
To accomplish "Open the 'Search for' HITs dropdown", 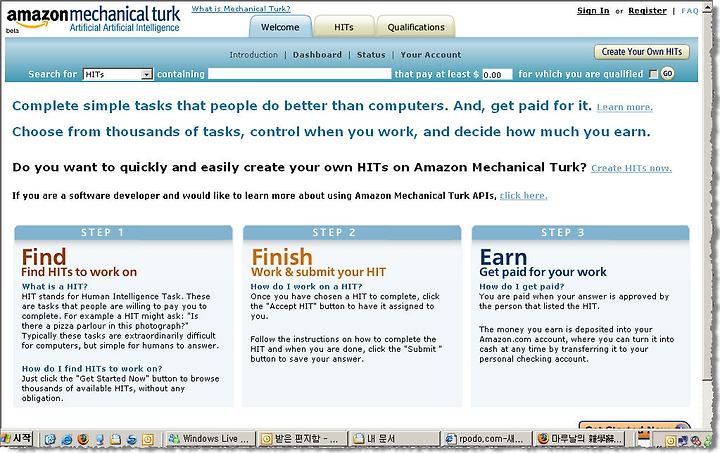I will pyautogui.click(x=118, y=74).
